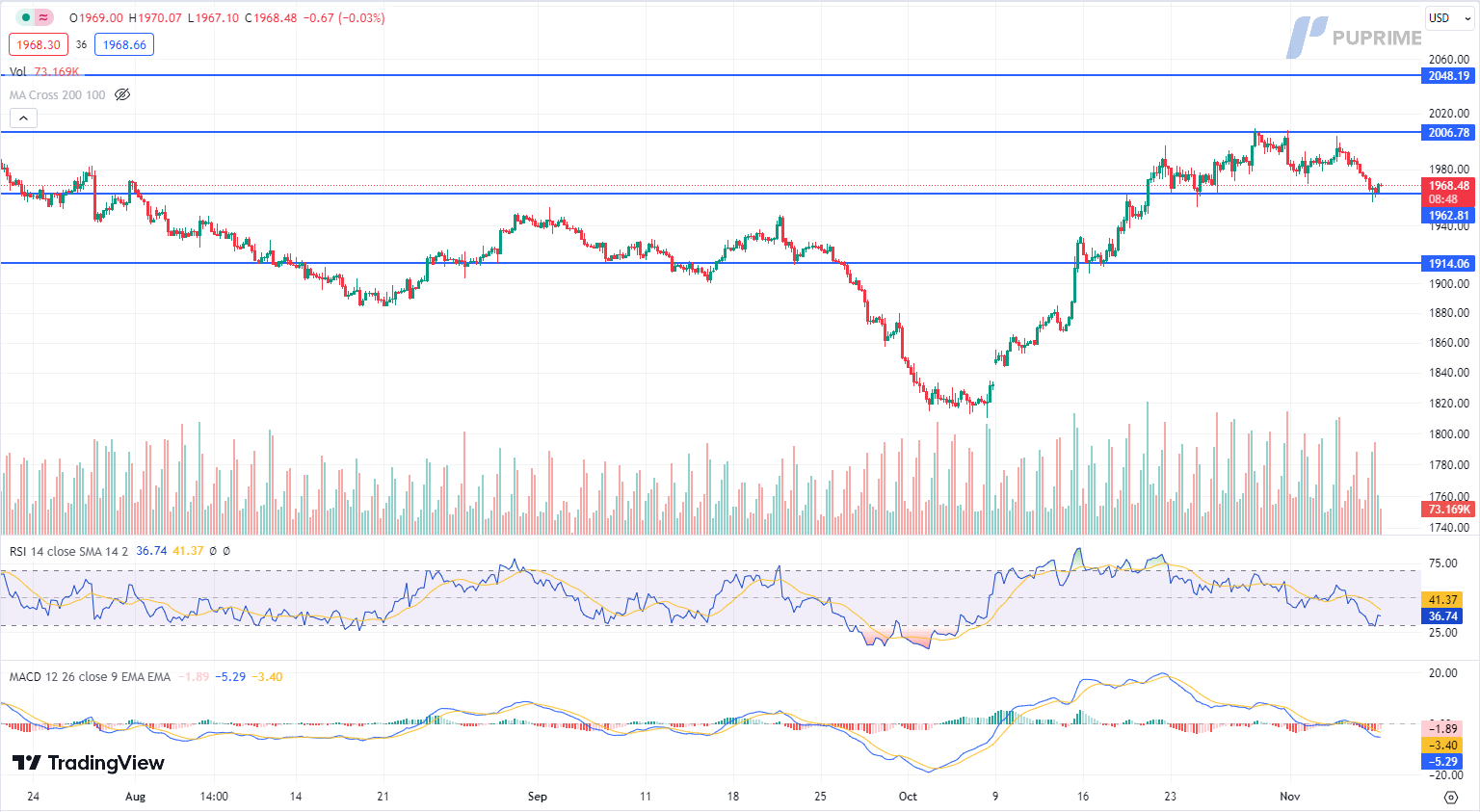Click the open price O1969.00 value
The width and height of the screenshot is (1480, 812).
[x=96, y=17]
